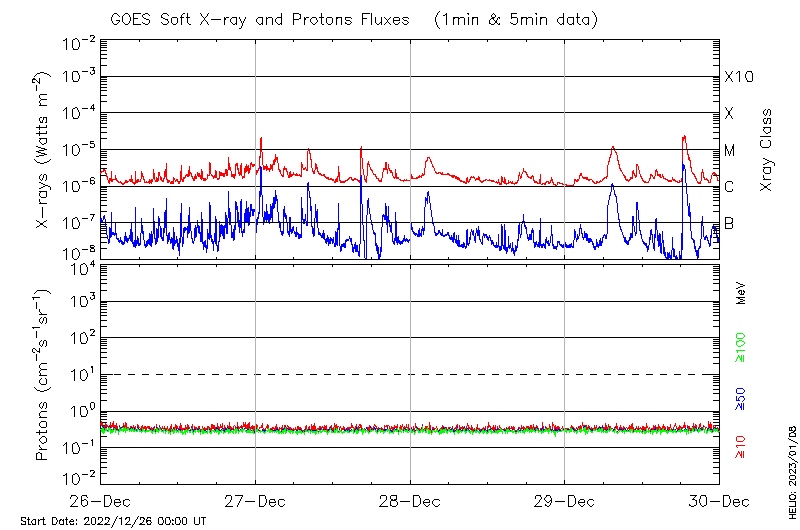The width and height of the screenshot is (800, 530).
Task: Click the C flare class label
Action: (x=729, y=187)
